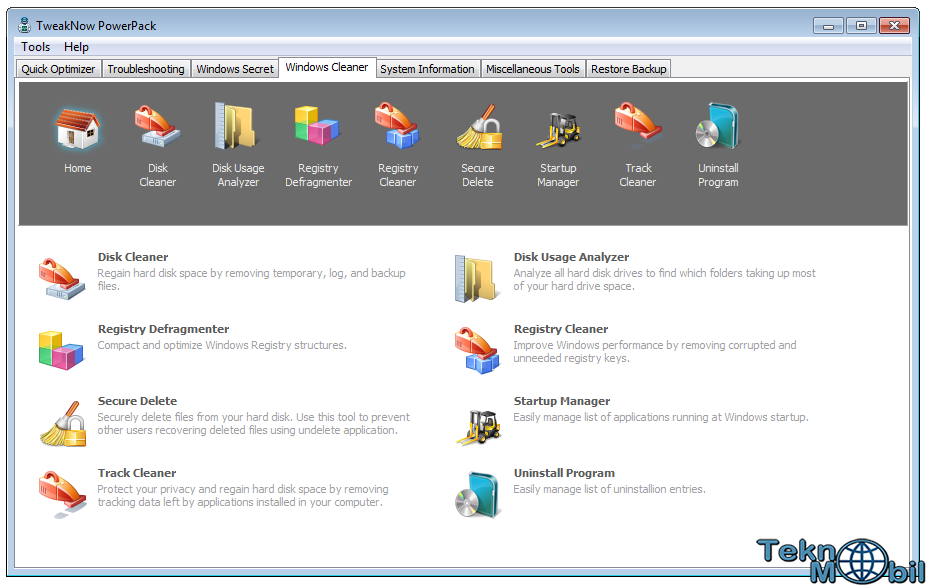Click the Uninstall Program heading
The height and width of the screenshot is (585, 926).
564,473
